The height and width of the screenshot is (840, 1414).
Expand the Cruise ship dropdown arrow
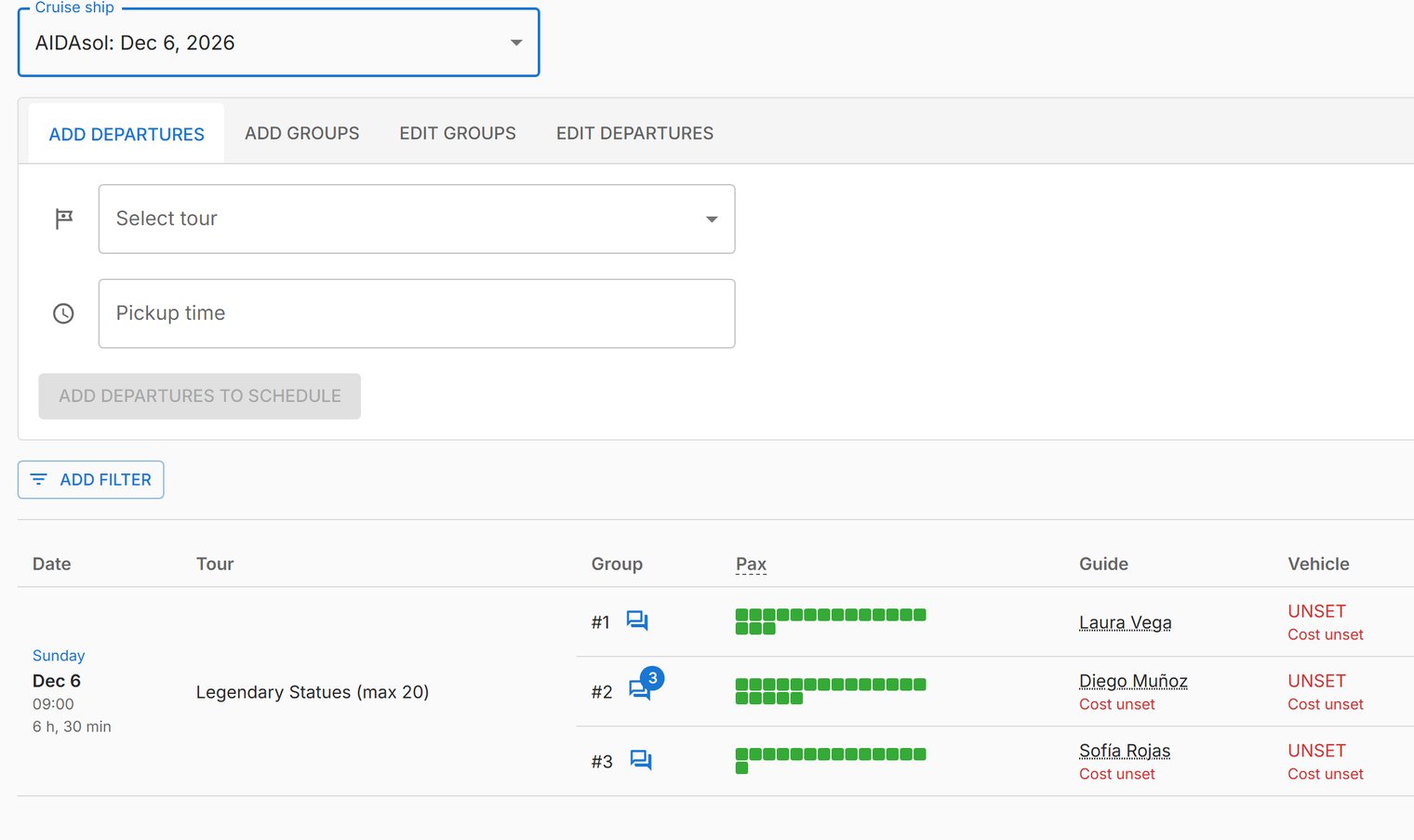[x=516, y=43]
